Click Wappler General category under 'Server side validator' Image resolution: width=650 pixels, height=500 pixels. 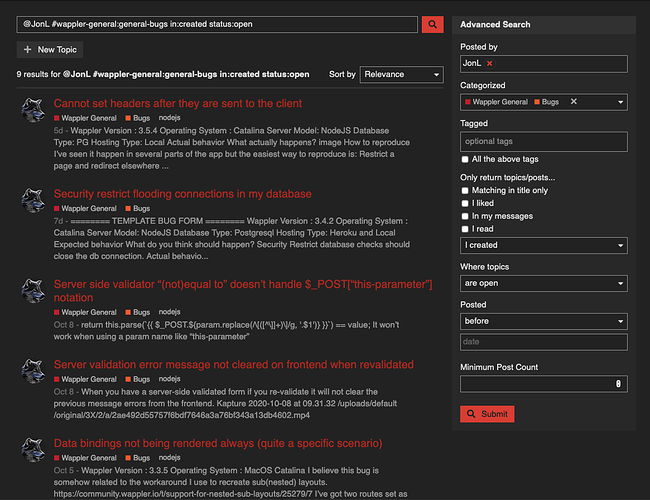coord(85,312)
